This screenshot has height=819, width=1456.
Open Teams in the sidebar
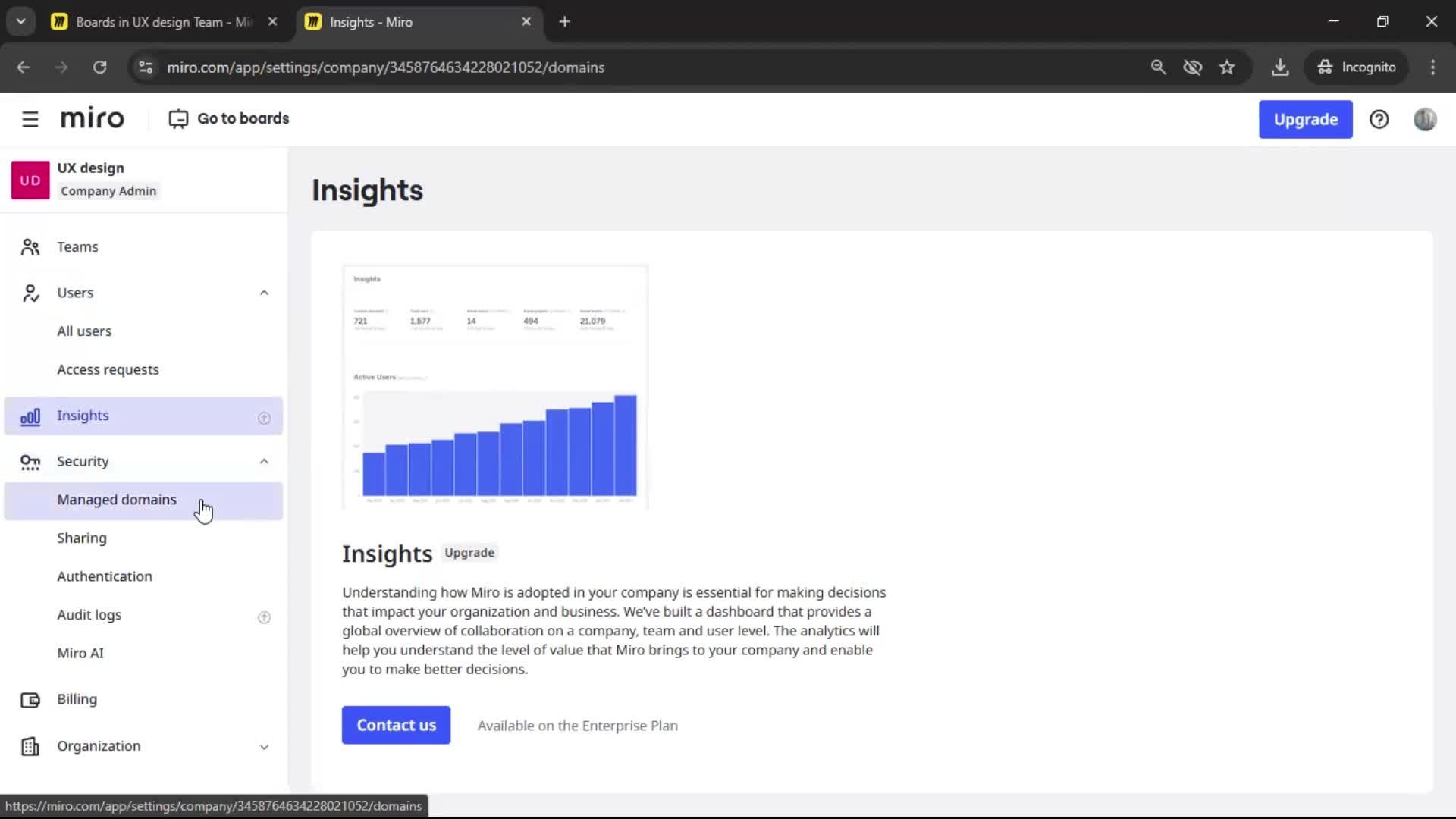click(x=143, y=247)
